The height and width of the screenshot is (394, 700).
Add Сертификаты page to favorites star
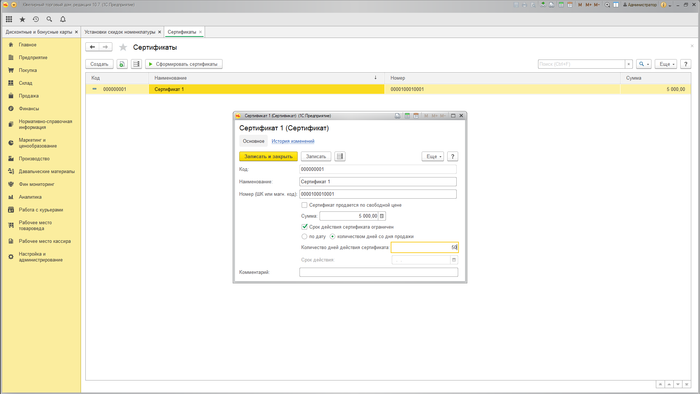(123, 47)
